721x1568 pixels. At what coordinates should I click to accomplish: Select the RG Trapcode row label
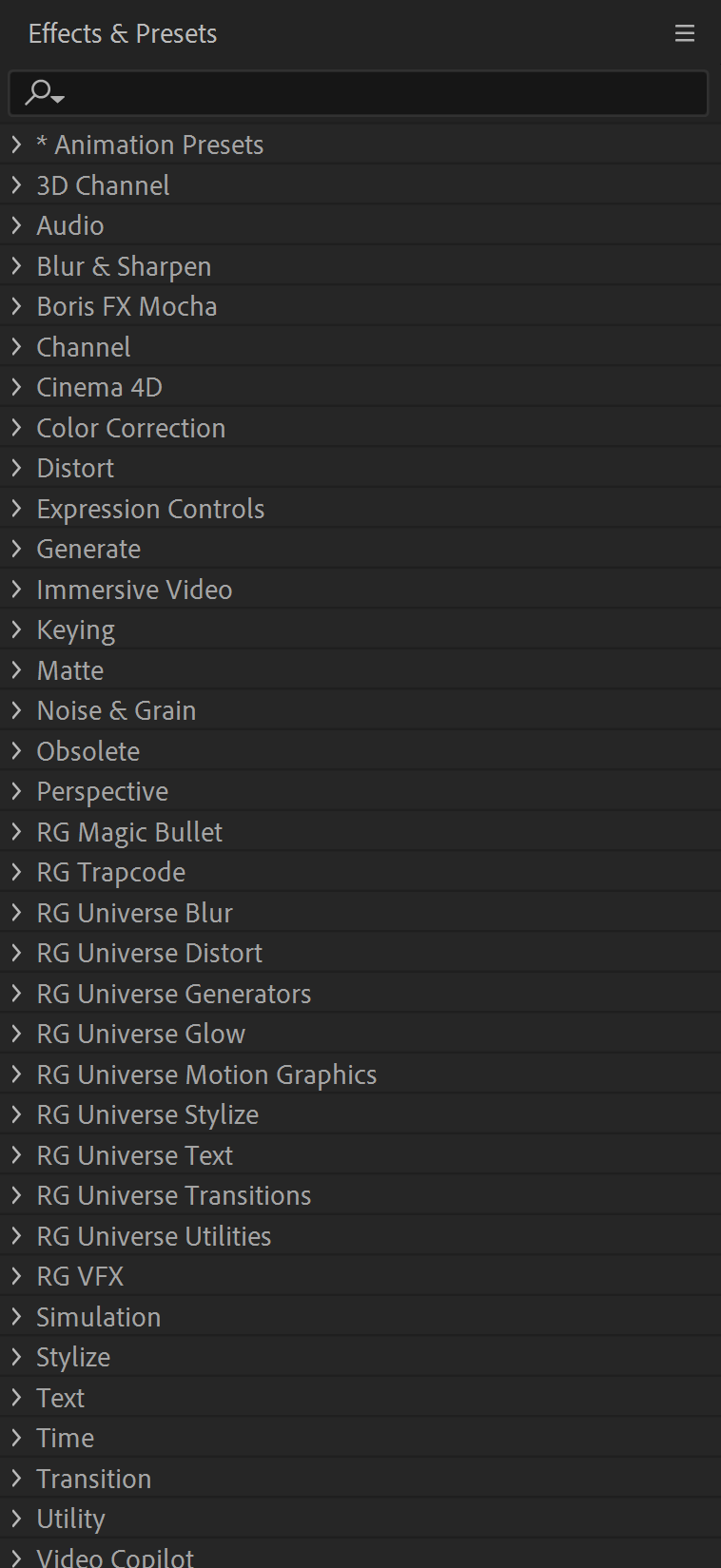pos(111,873)
